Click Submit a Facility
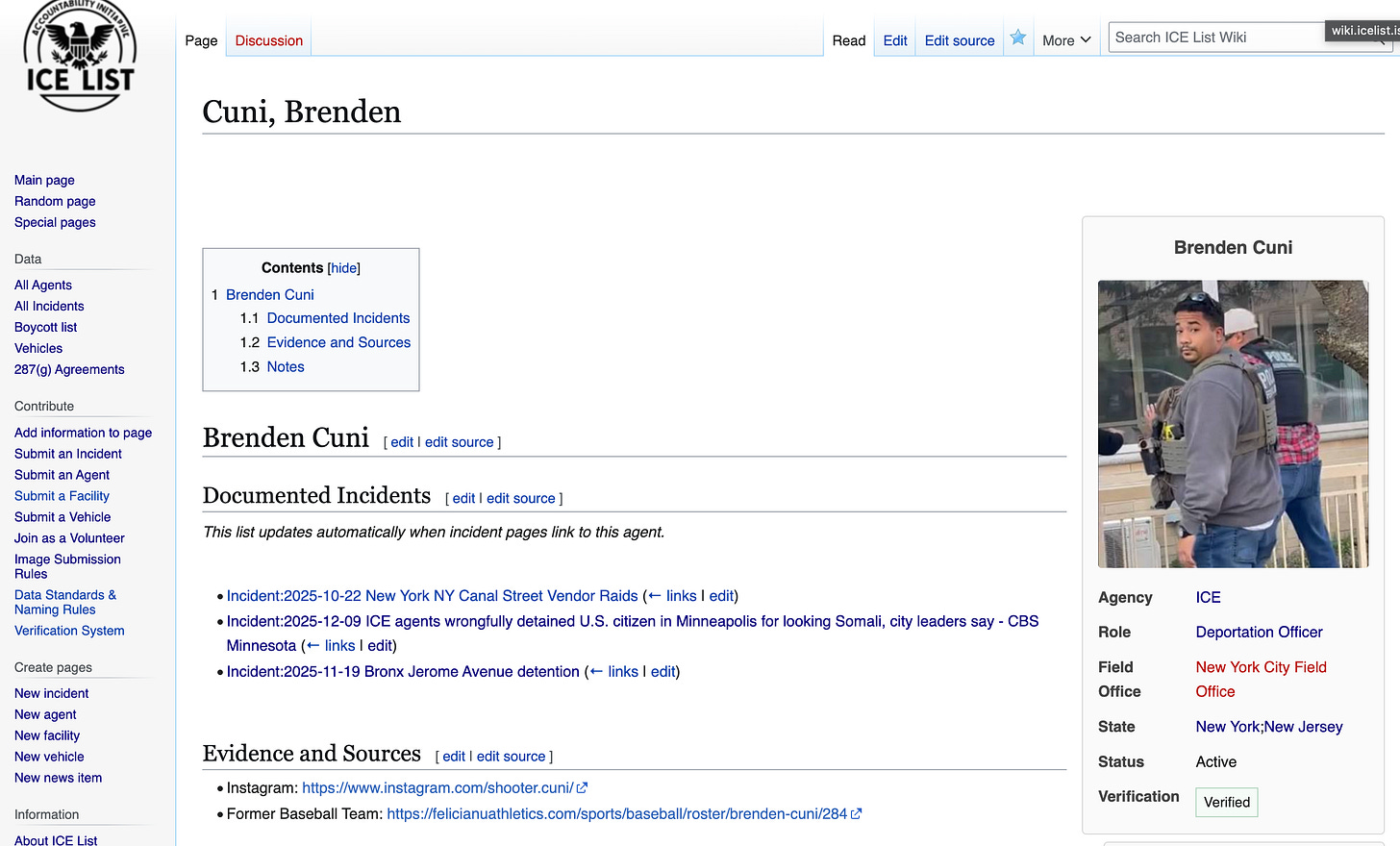Image resolution: width=1400 pixels, height=846 pixels. pyautogui.click(x=62, y=496)
